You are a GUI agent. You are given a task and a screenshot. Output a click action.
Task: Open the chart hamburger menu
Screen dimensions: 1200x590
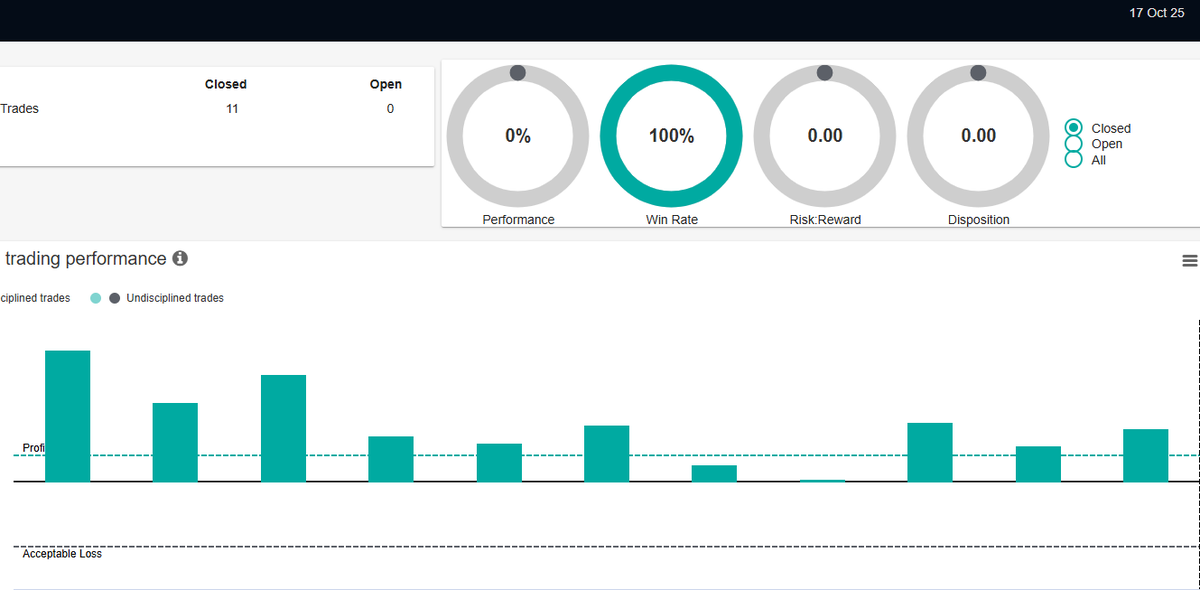coord(1190,261)
